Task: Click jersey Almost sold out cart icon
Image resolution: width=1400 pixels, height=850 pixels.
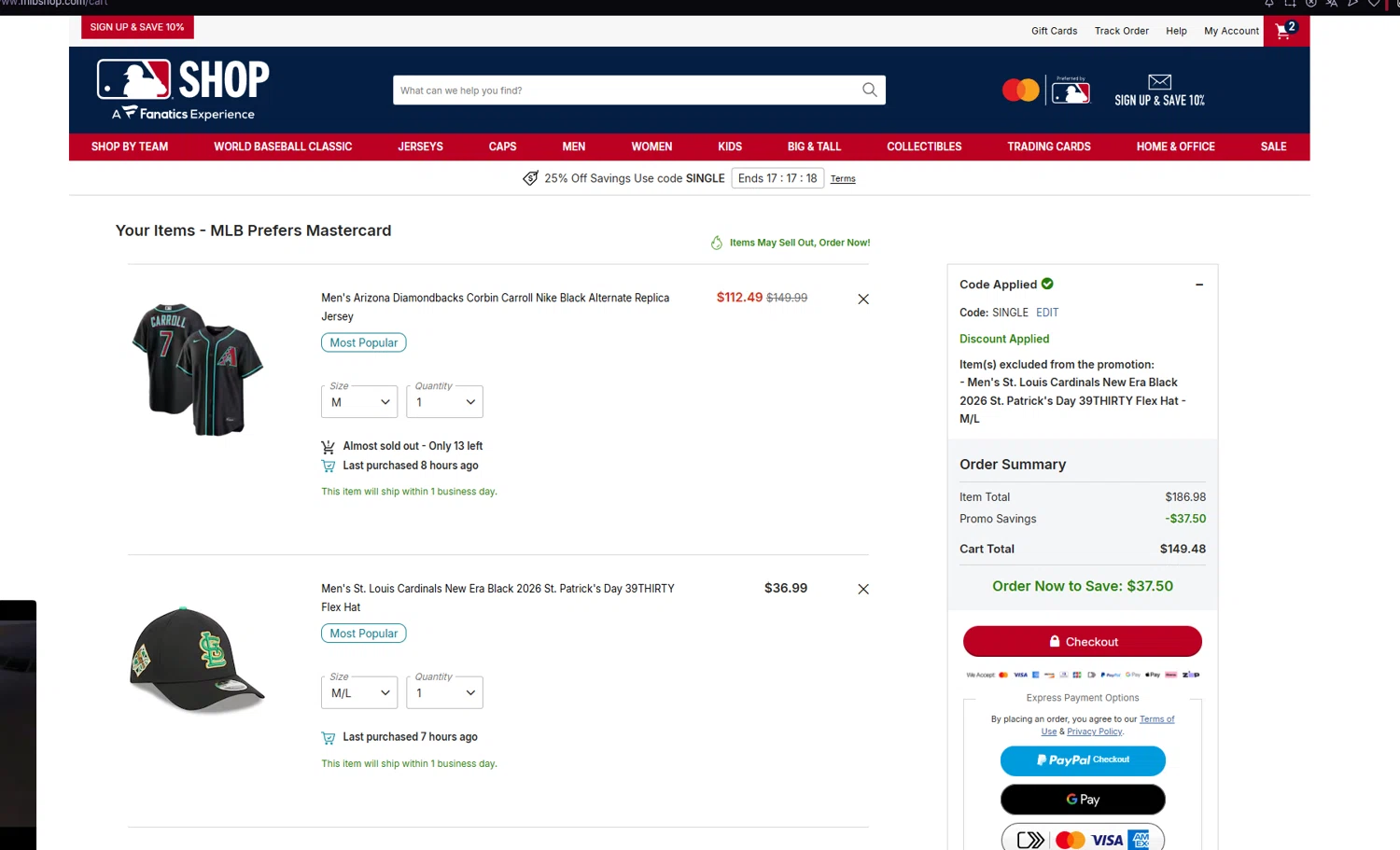Action: click(x=328, y=447)
